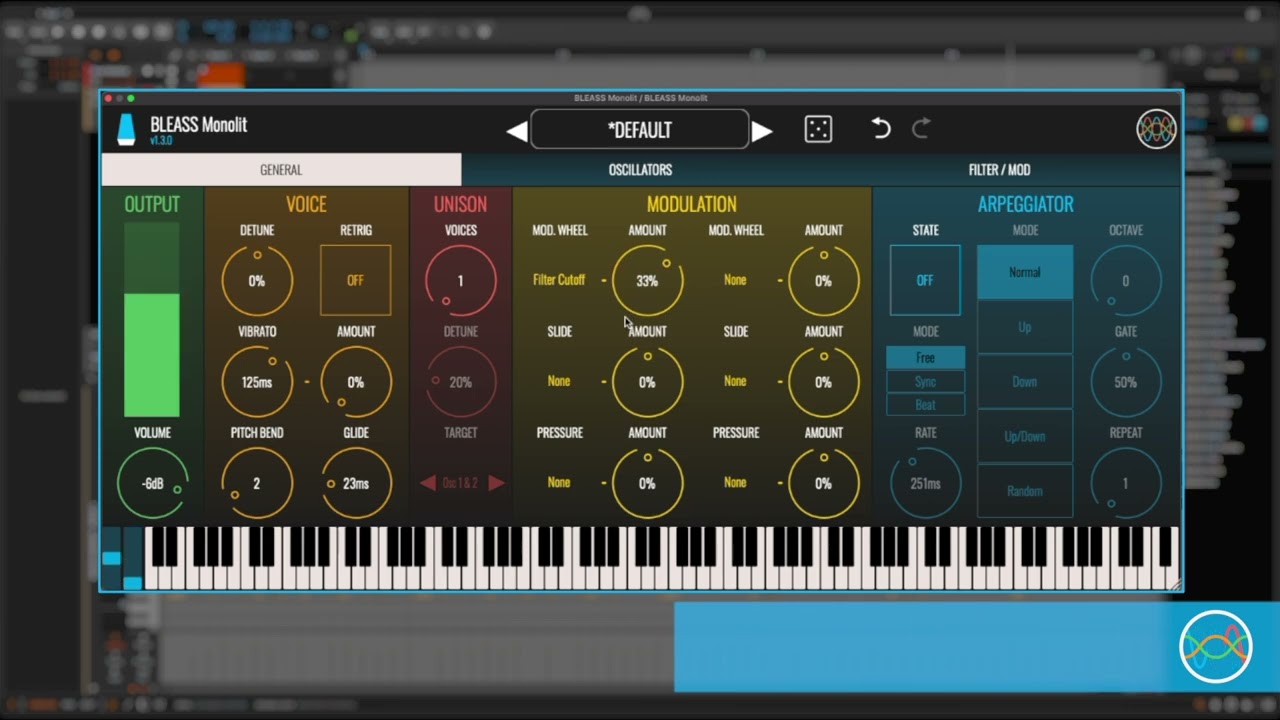Open the BLEASS logo menu at top right
The image size is (1280, 720).
point(1156,129)
